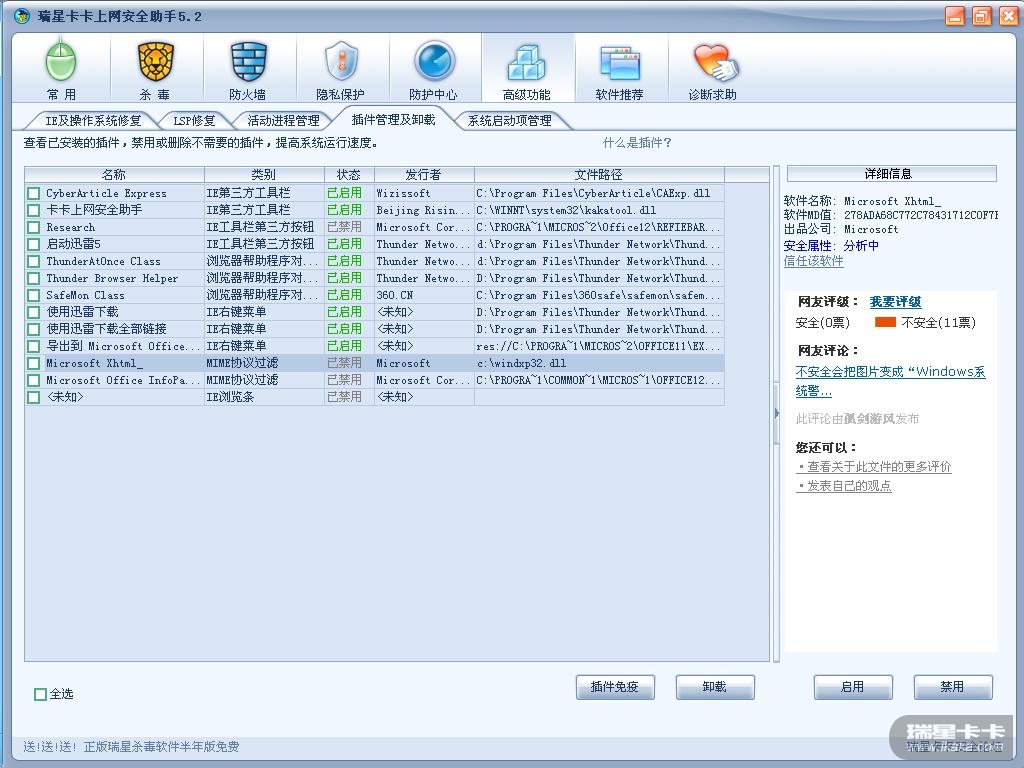This screenshot has width=1024, height=768.
Task: Check the <未知> IE浏览条 row checkbox
Action: coord(33,397)
